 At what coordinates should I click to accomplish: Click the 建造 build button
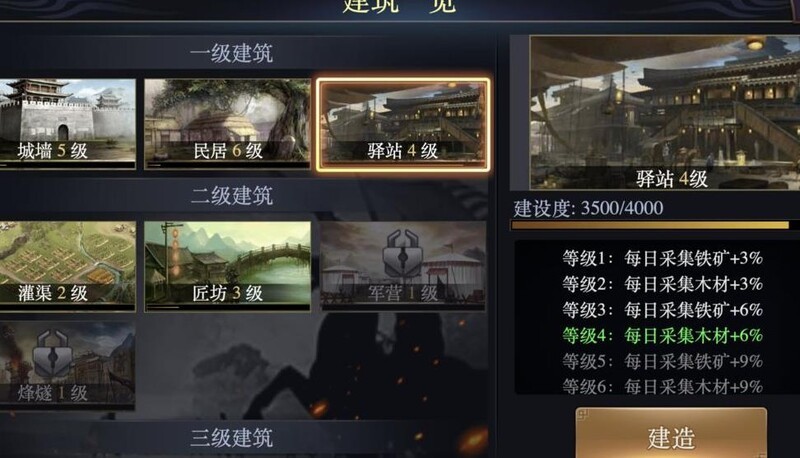(671, 434)
